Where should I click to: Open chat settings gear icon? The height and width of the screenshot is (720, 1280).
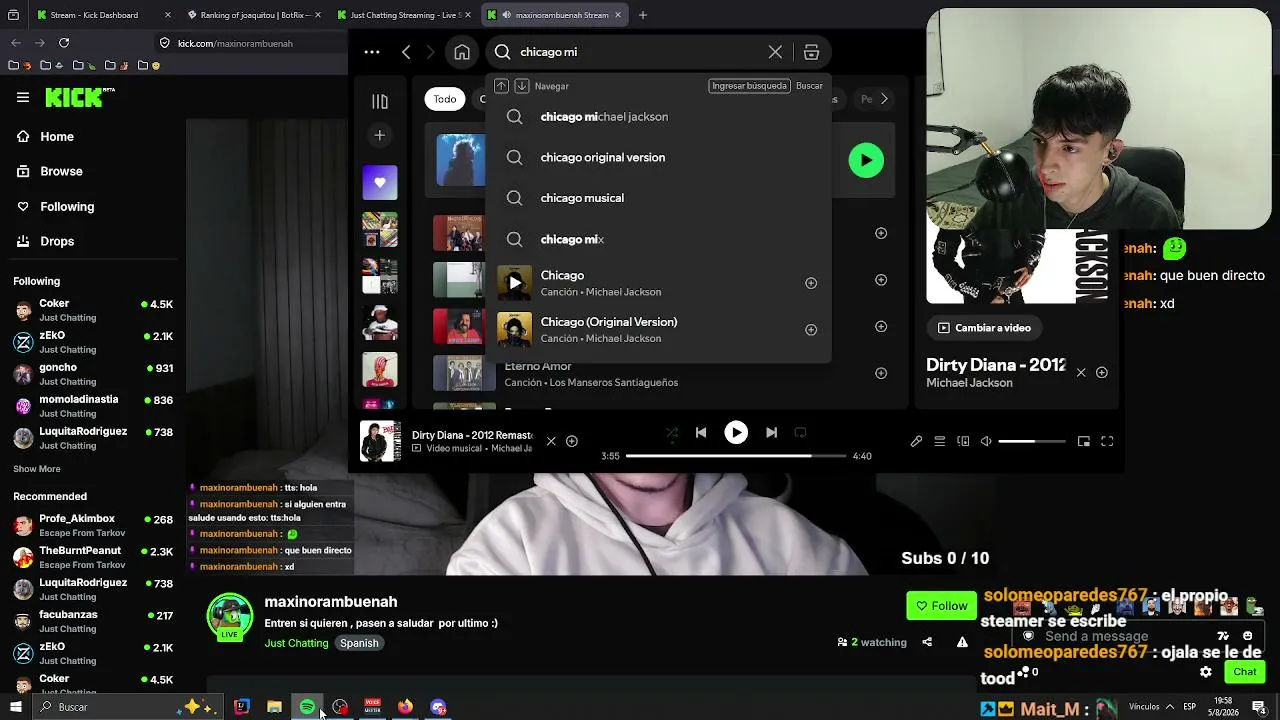pyautogui.click(x=1206, y=672)
